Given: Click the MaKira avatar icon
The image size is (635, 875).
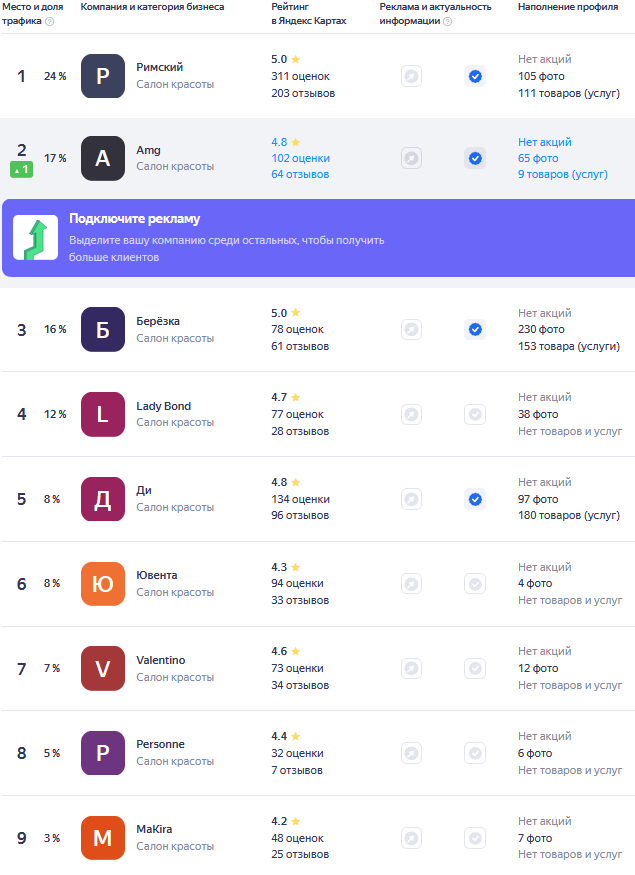Looking at the screenshot, I should pyautogui.click(x=103, y=838).
